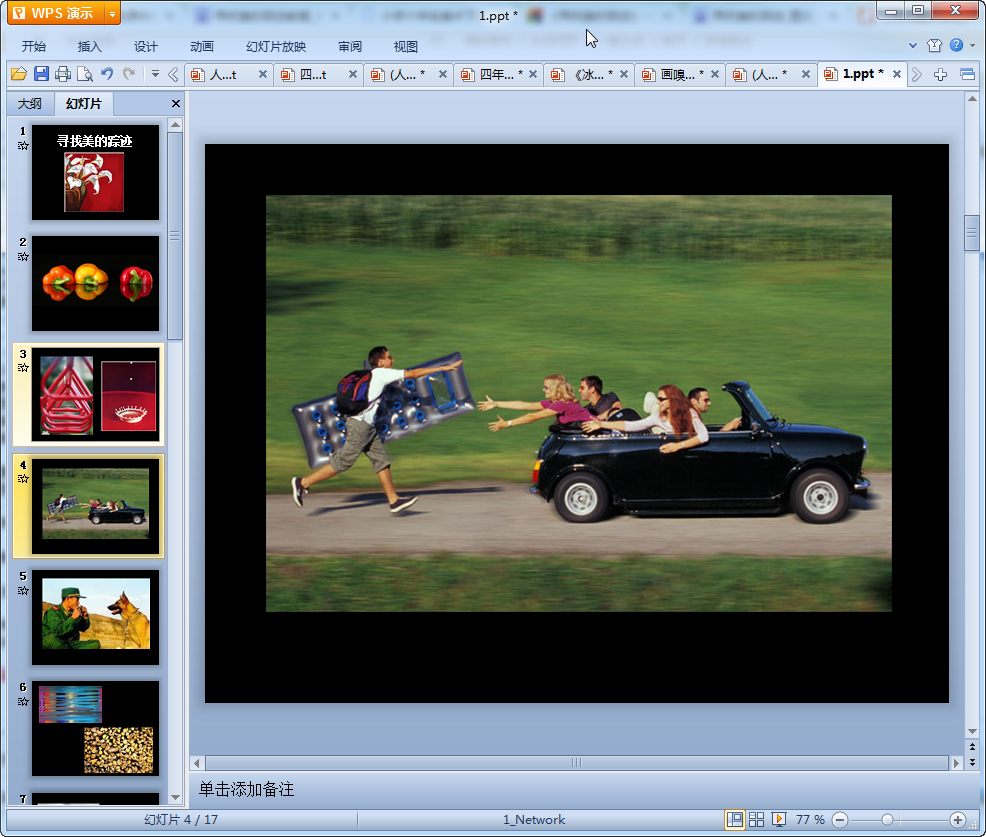Close the 画嗅... document tab
This screenshot has height=837, width=986.
click(714, 74)
